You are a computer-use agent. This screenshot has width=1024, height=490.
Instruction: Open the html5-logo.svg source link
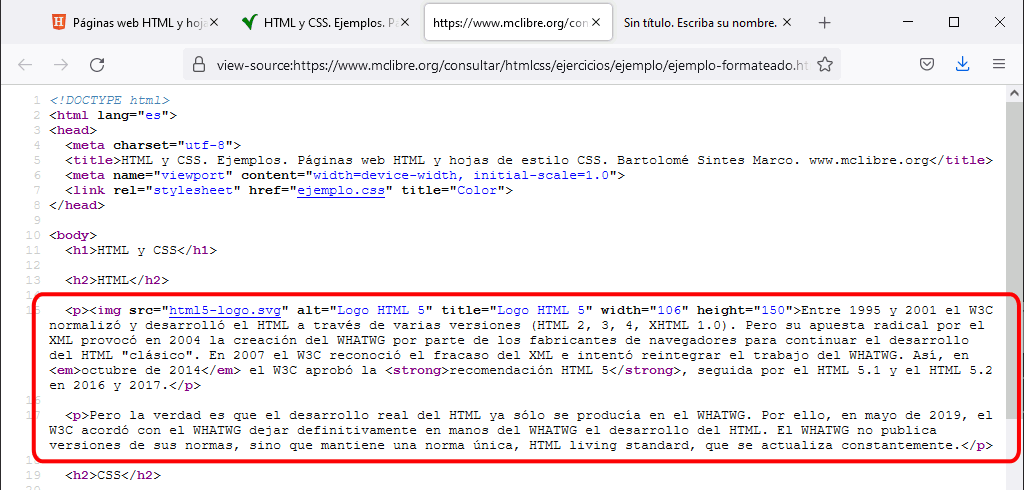pyautogui.click(x=225, y=310)
